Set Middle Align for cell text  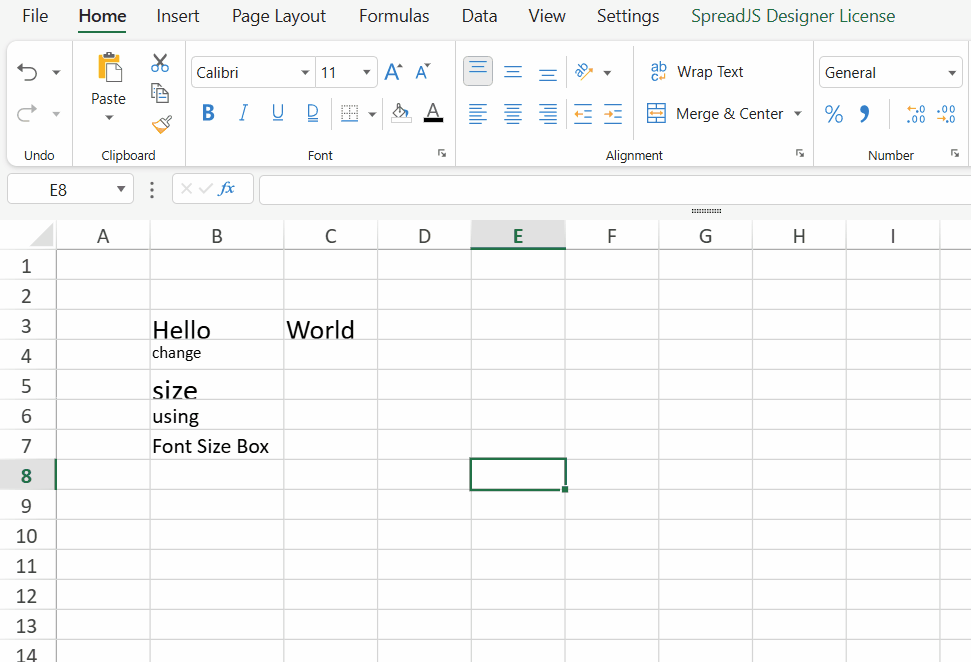pyautogui.click(x=513, y=72)
